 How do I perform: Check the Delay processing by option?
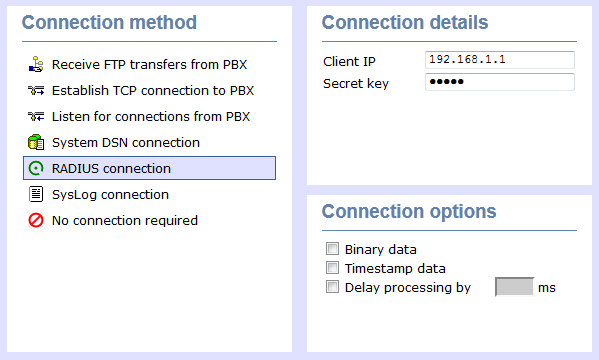332,287
